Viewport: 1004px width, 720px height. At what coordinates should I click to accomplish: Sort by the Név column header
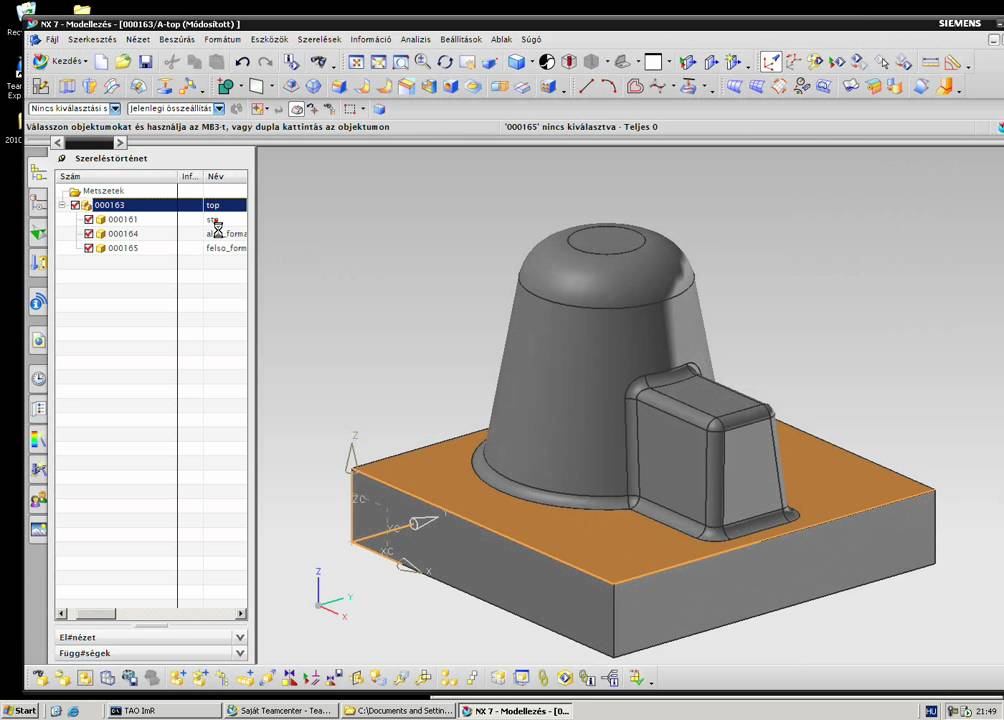pos(225,176)
